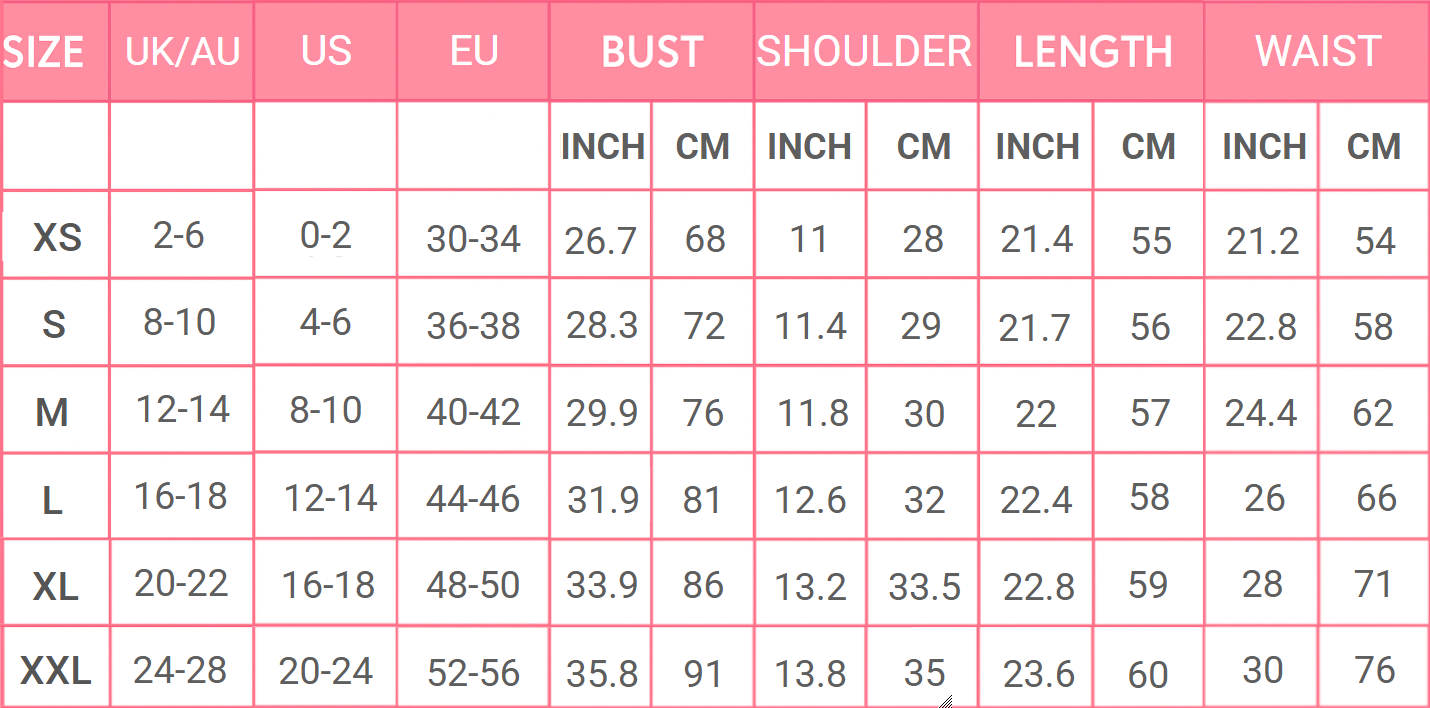The width and height of the screenshot is (1430, 708).
Task: Select the LENGTH header cell
Action: tap(1092, 52)
